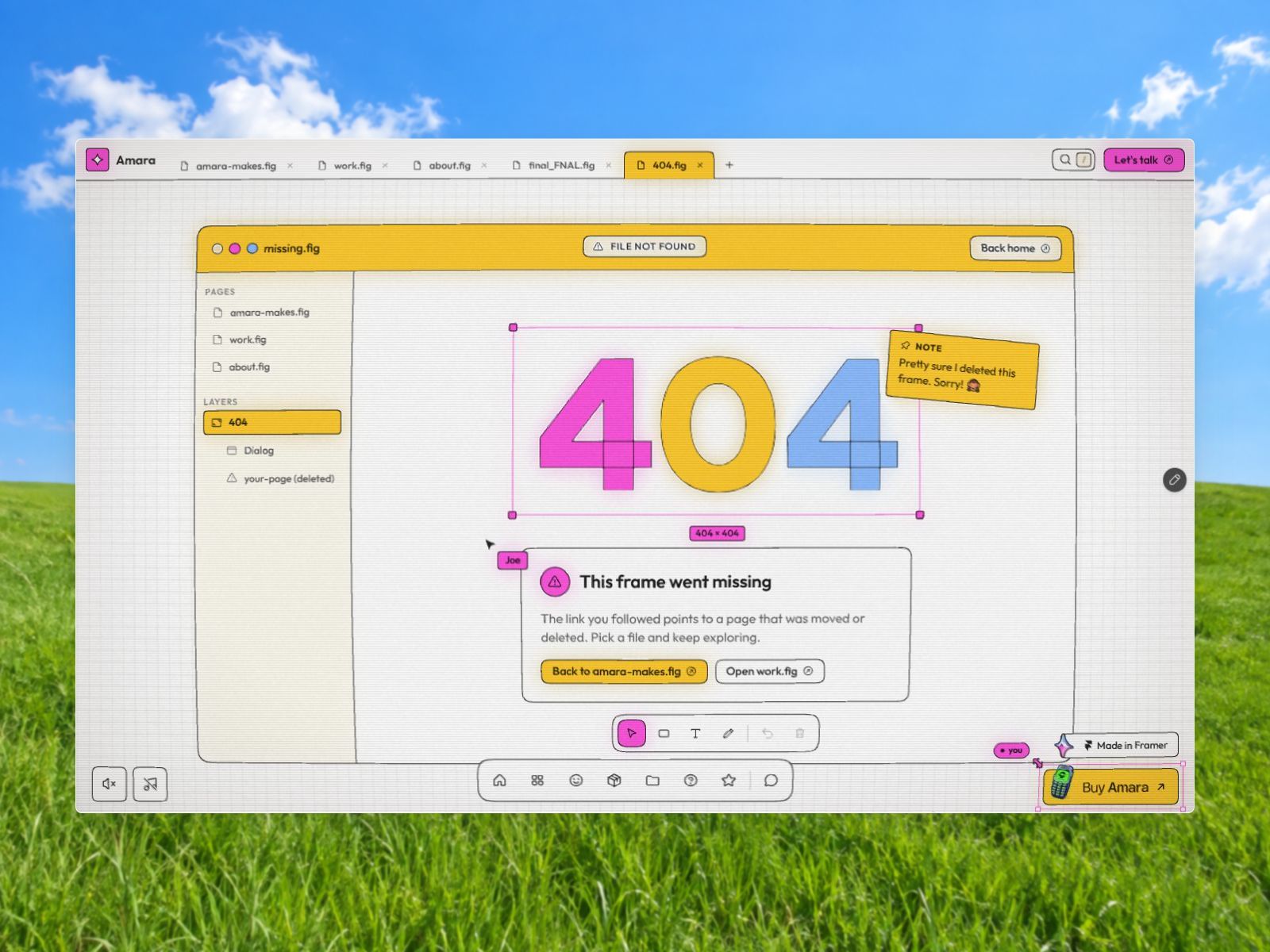Screen dimensions: 1270x952
Task: Add a new tab with plus icon
Action: [x=729, y=165]
